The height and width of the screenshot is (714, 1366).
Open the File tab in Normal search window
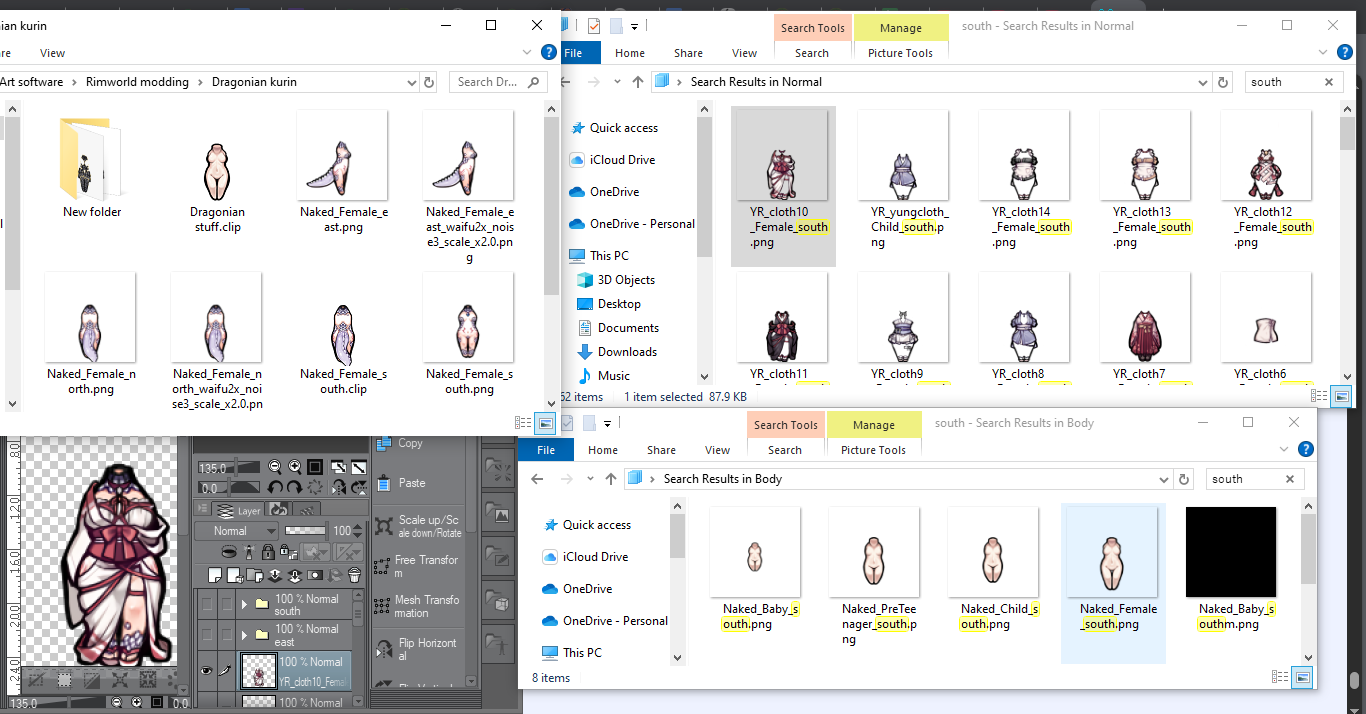pyautogui.click(x=574, y=53)
